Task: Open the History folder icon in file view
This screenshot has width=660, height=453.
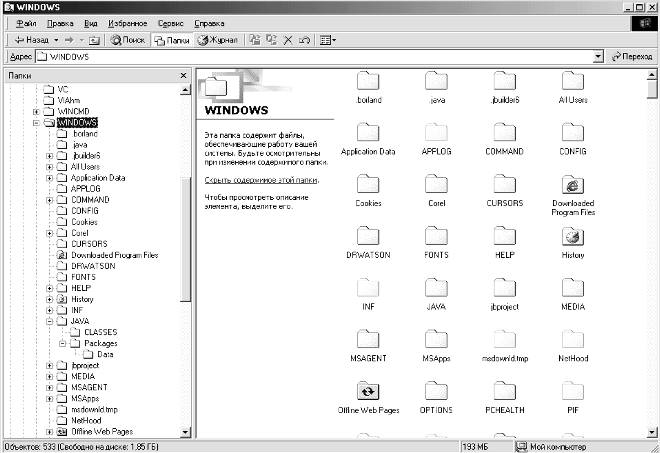Action: click(573, 237)
